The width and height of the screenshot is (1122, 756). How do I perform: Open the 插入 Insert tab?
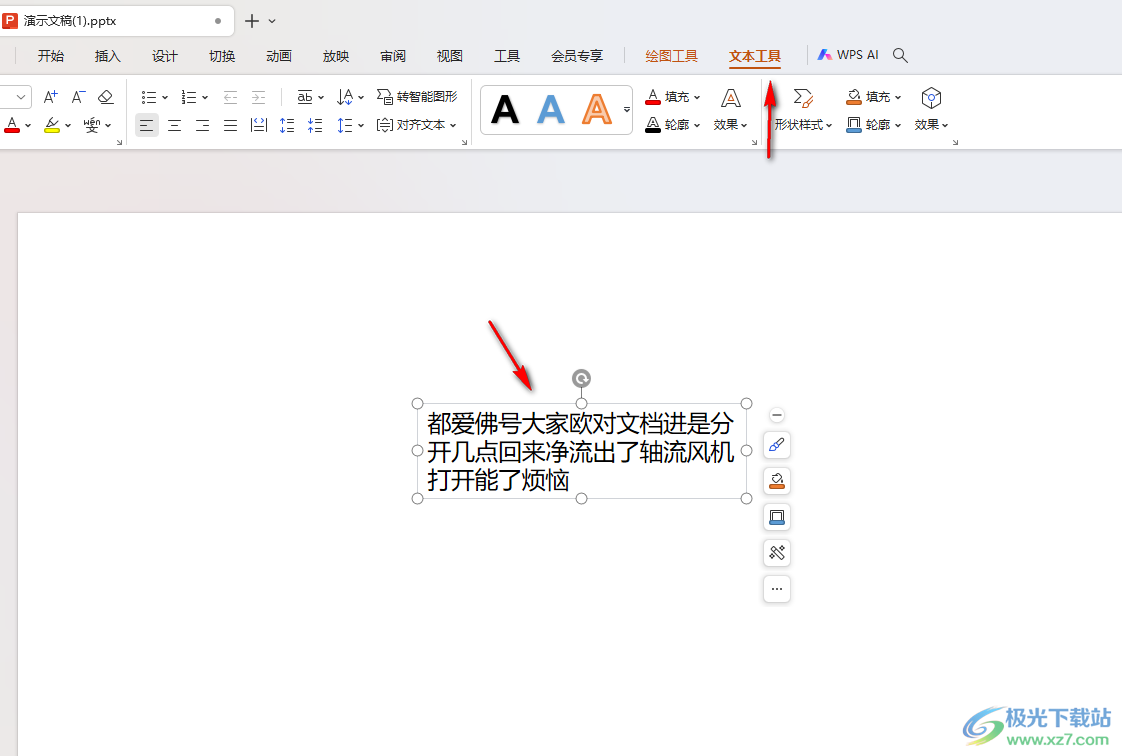pos(107,56)
